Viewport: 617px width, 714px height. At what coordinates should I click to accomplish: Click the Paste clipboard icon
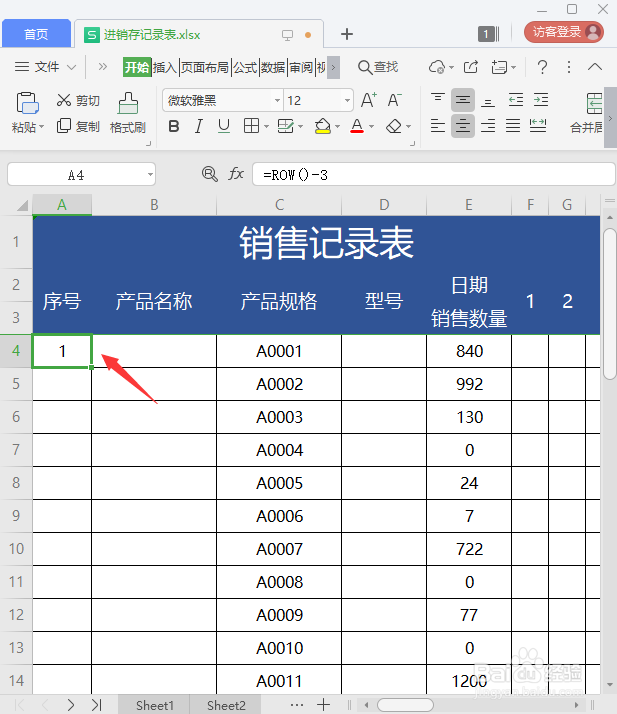27,102
